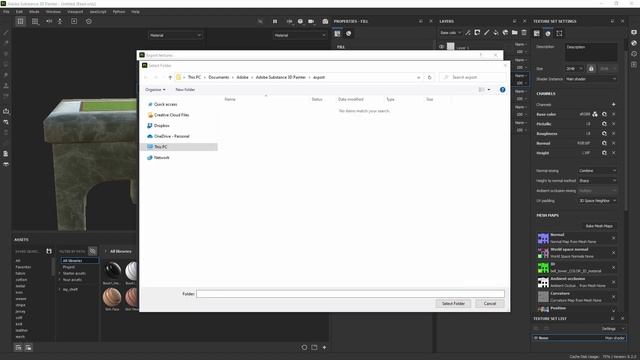Remove the Normal mesh map with its X
This screenshot has width=640, height=360.
click(x=613, y=238)
